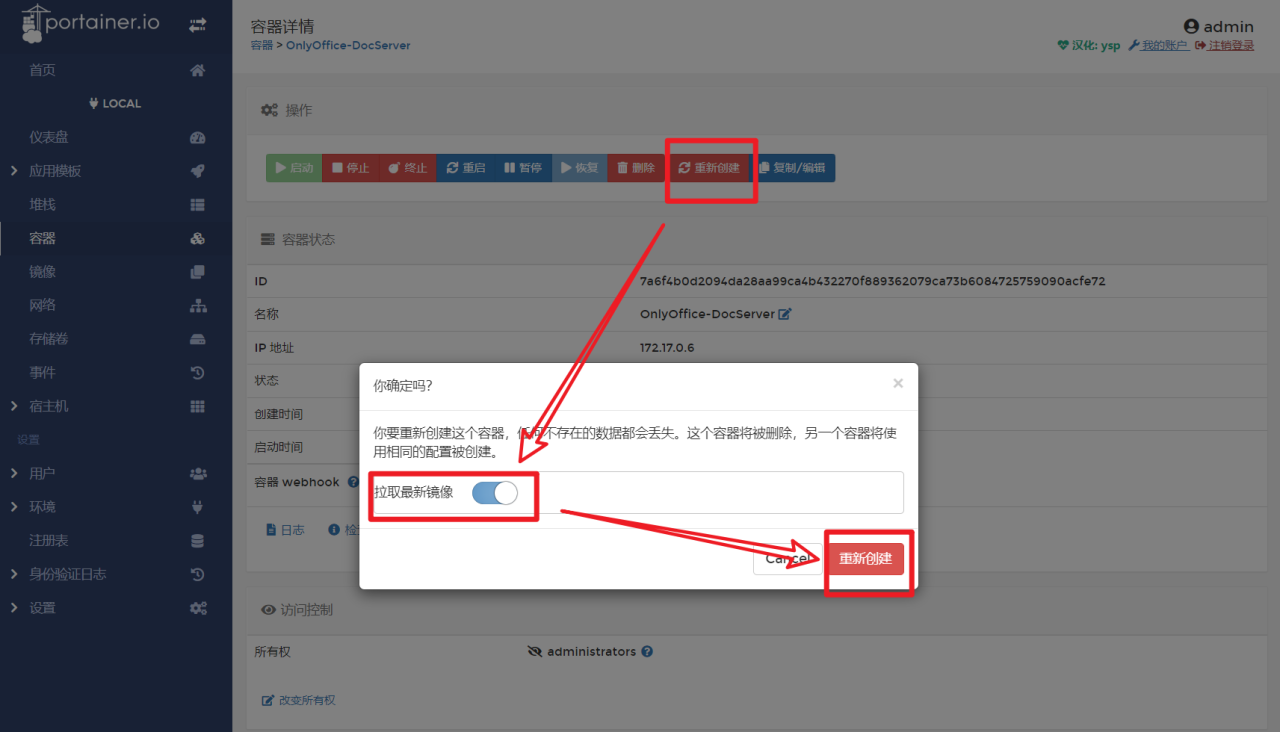Collapse the sidebar with the arrows icon
This screenshot has height=732, width=1280.
(x=198, y=24)
